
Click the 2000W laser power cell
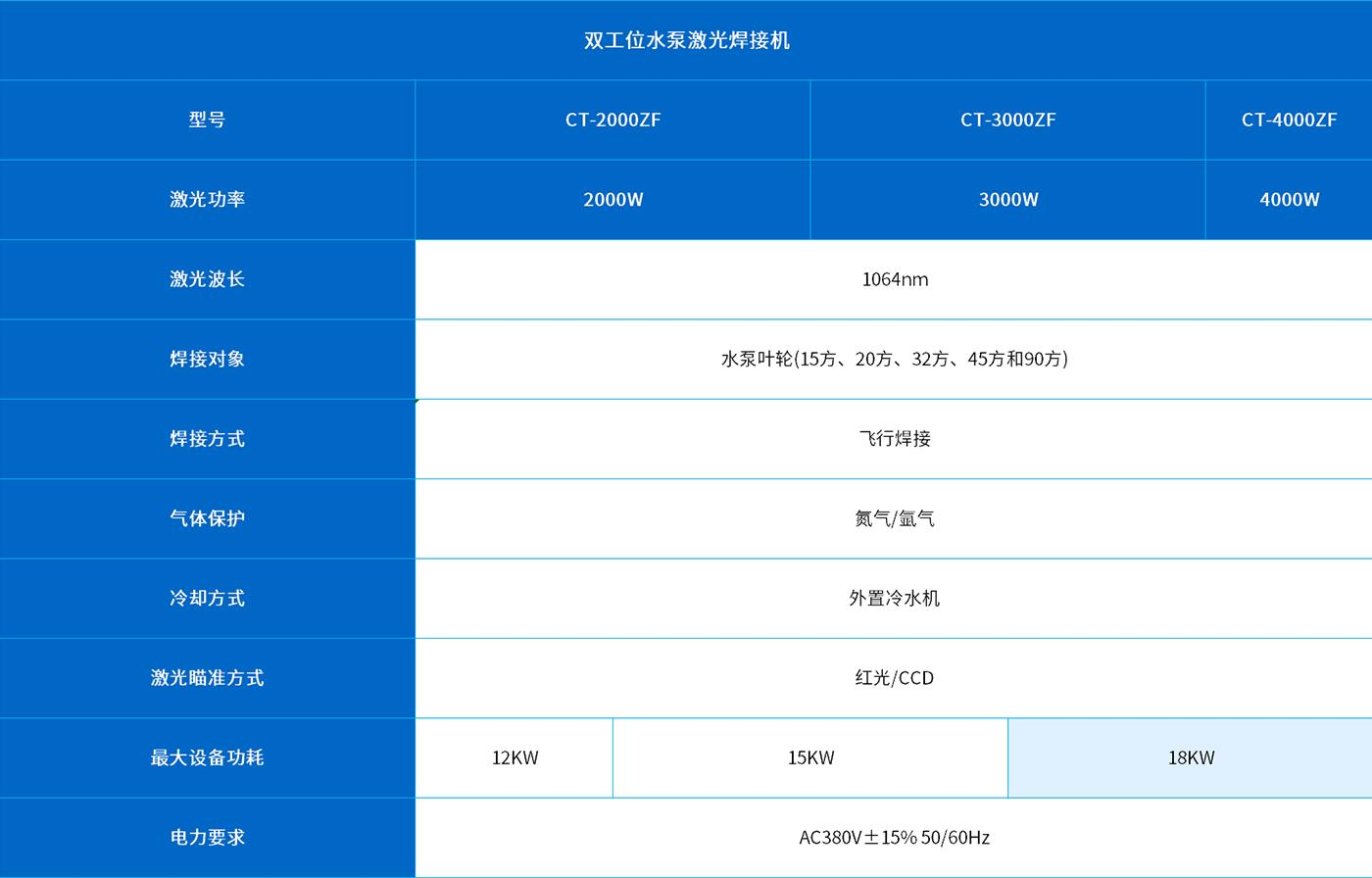point(612,200)
